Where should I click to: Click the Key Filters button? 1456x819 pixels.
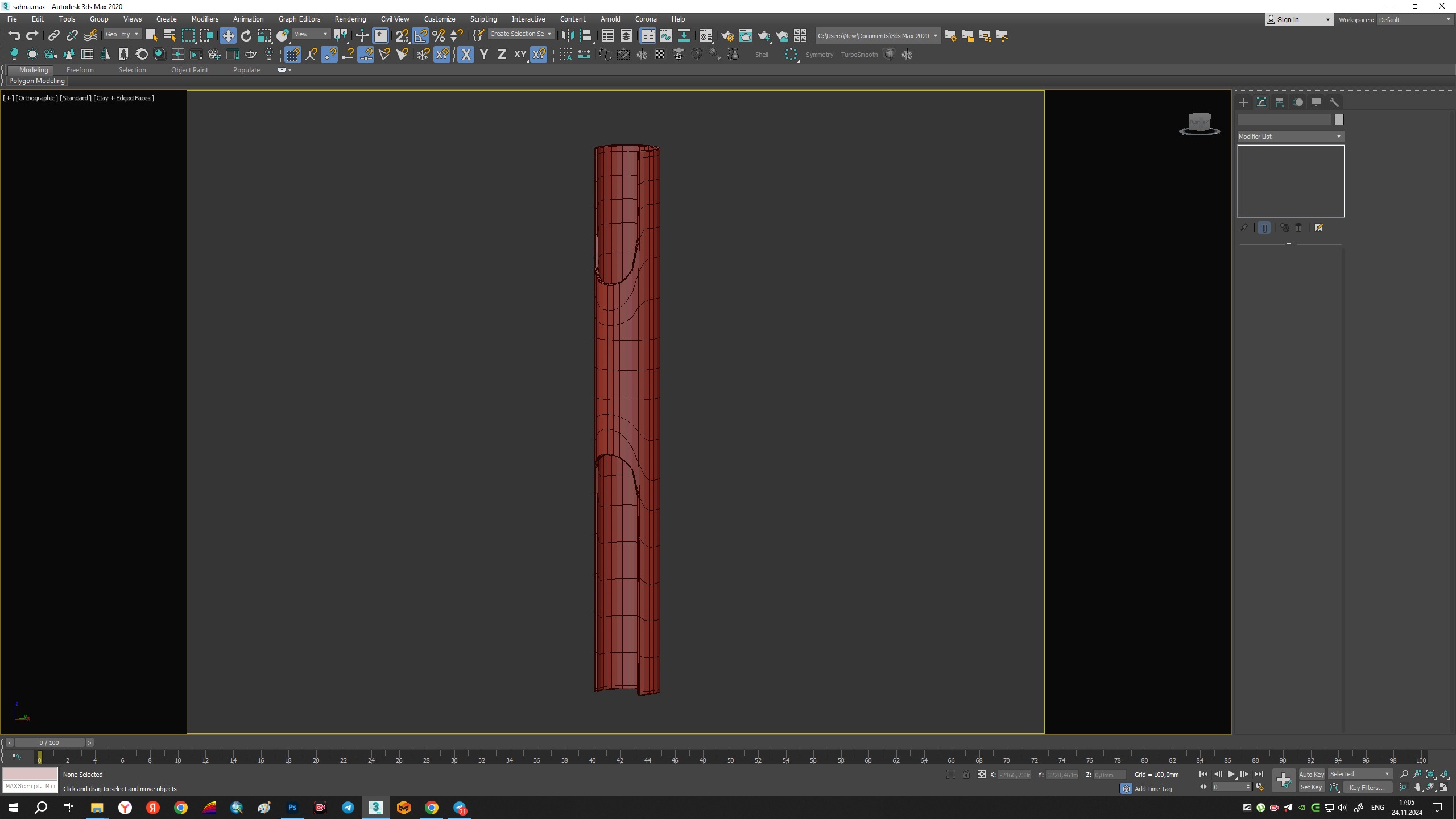[1366, 788]
